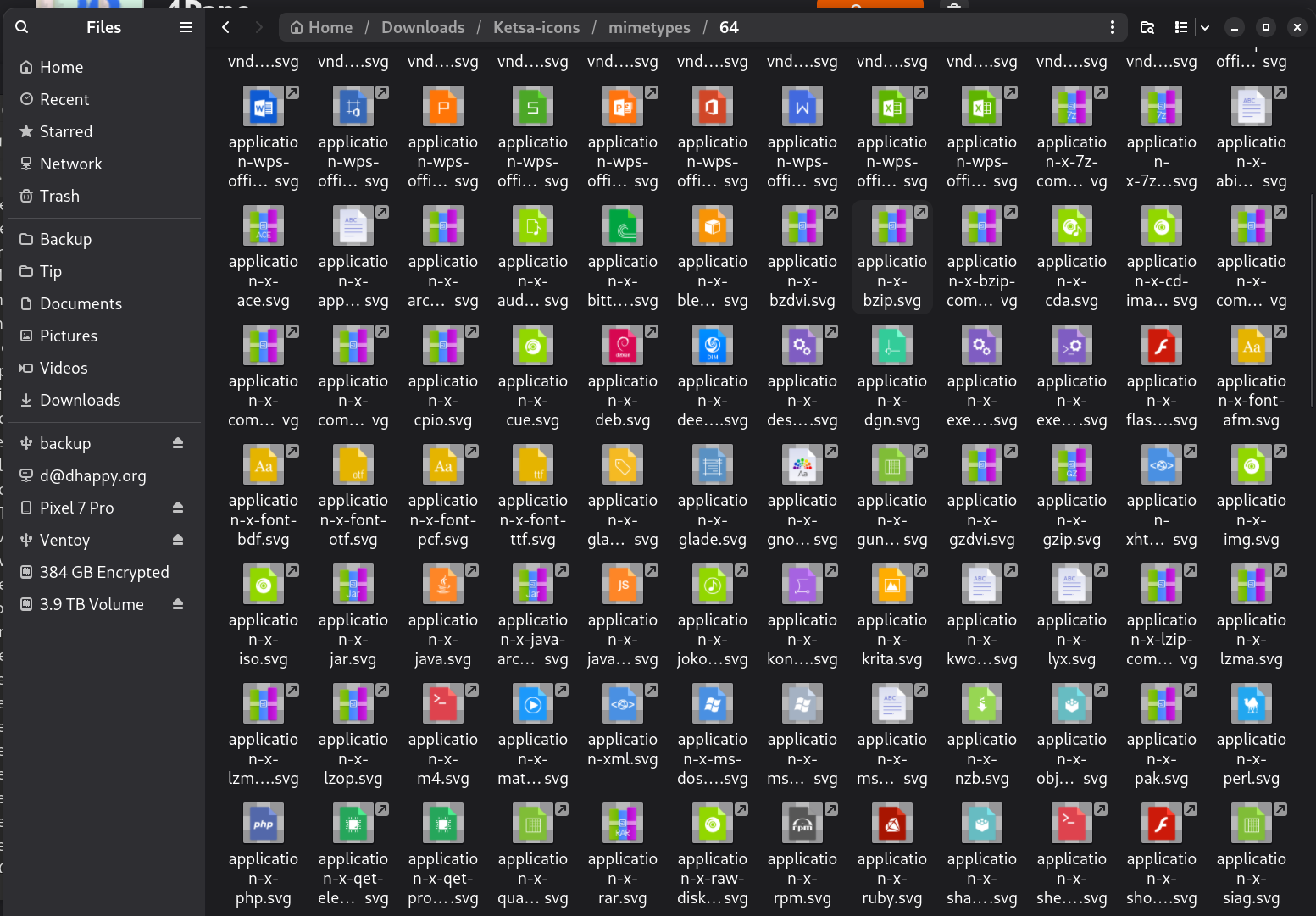Image resolution: width=1316 pixels, height=916 pixels.
Task: Click the search-in-folder icon in the toolbar
Action: click(1147, 27)
